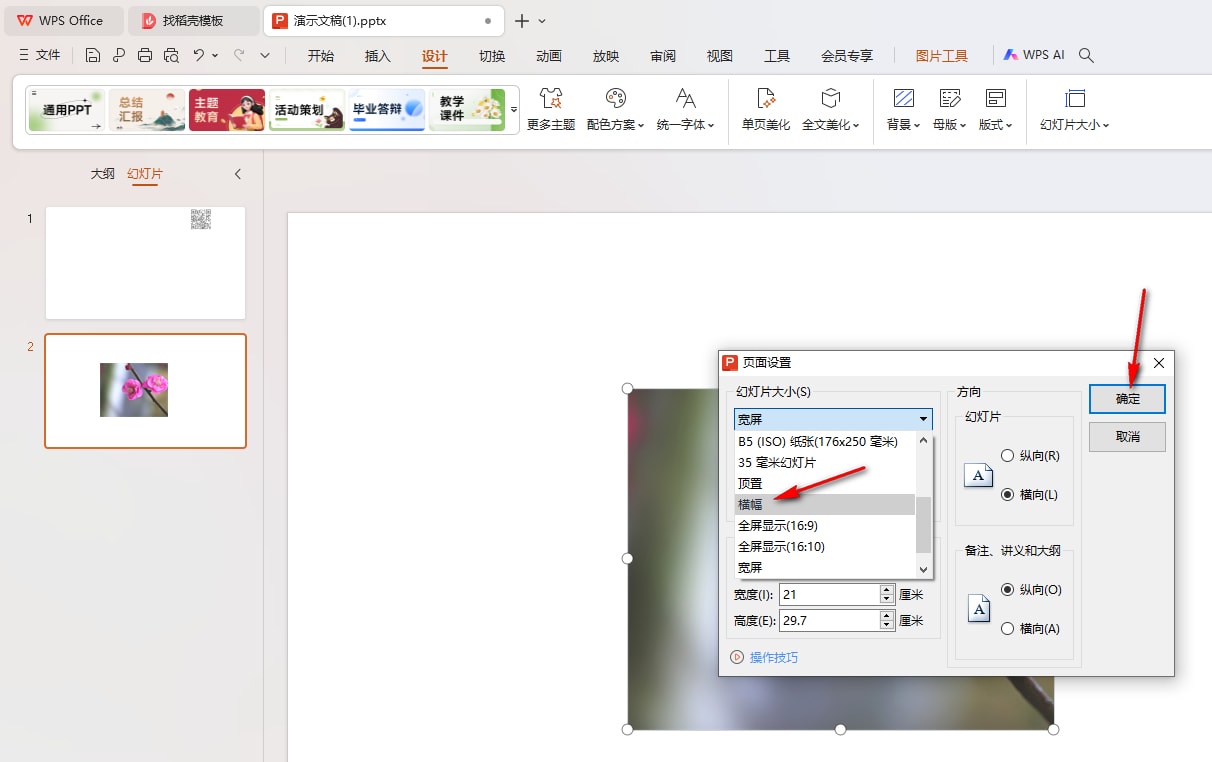Select the 总结汇报 theme thumbnail
This screenshot has height=762, width=1212.
(x=146, y=110)
